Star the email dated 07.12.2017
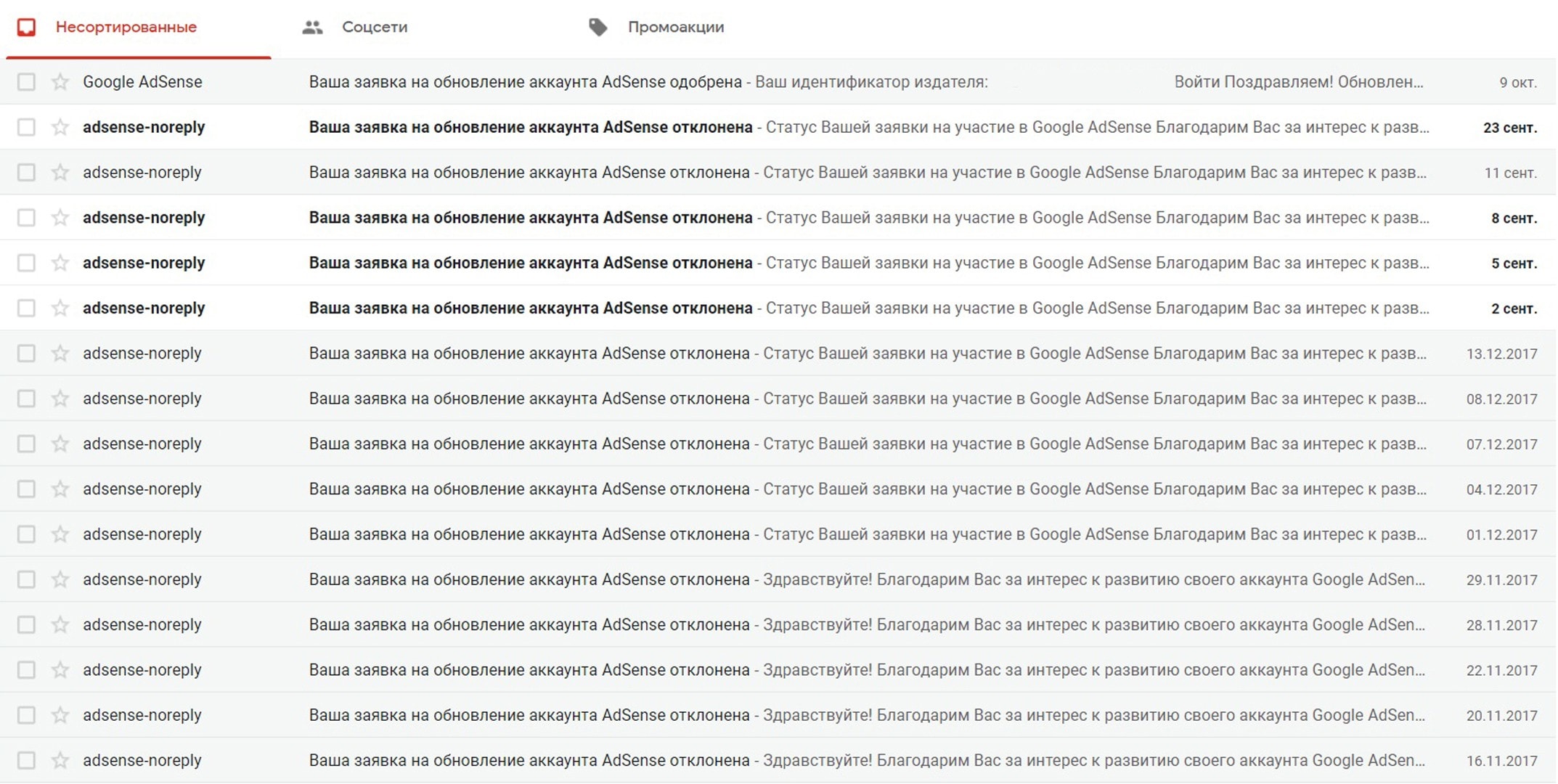1558x784 pixels. click(60, 444)
